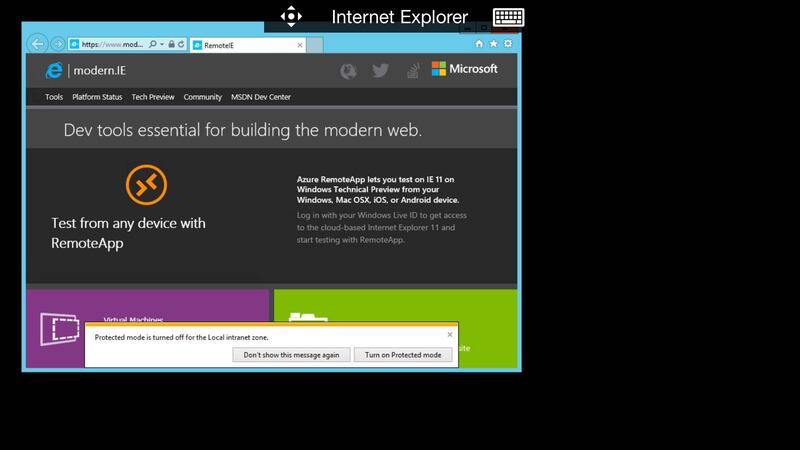The image size is (800, 450).
Task: Click the address bar search magnifier
Action: [x=153, y=44]
